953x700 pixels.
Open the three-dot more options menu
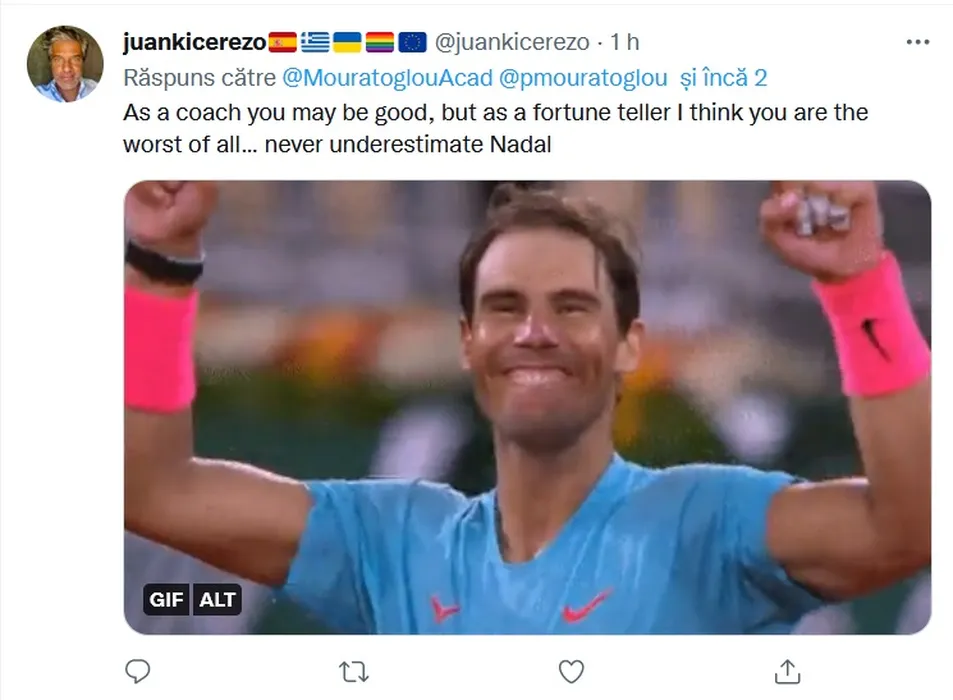click(918, 42)
